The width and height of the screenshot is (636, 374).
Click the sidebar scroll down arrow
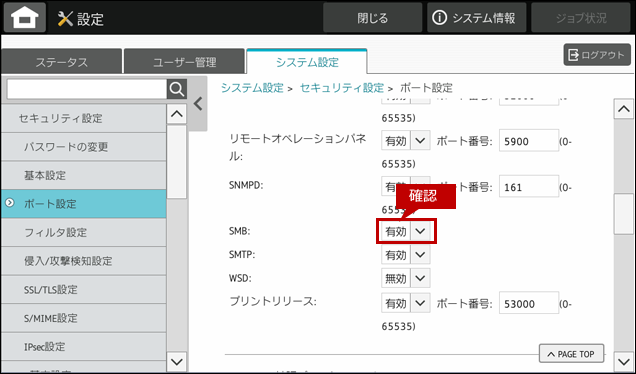coord(177,361)
